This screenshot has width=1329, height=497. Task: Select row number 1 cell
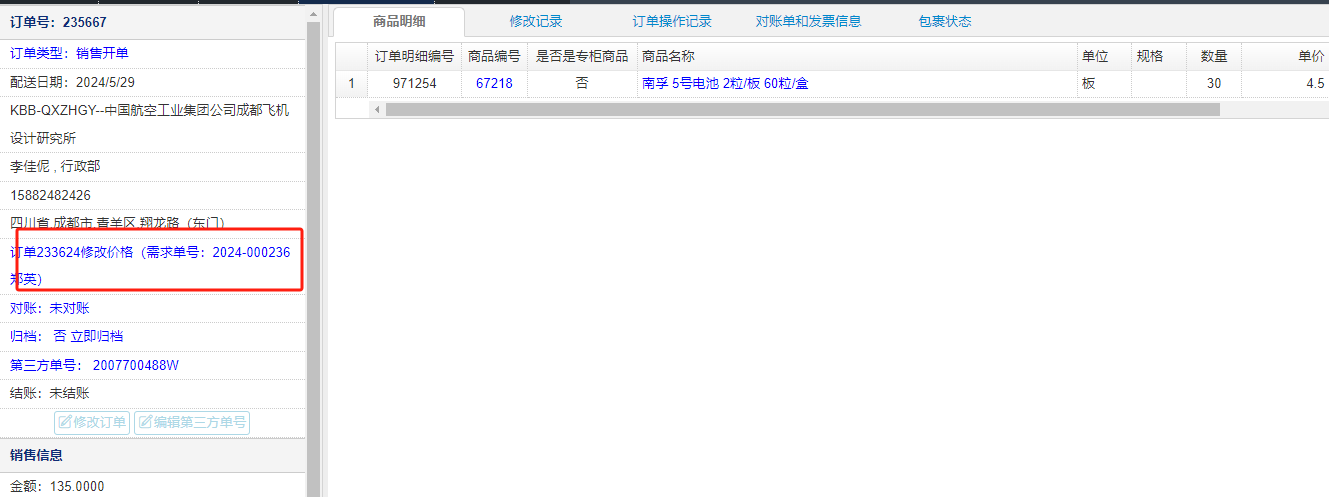pos(351,84)
